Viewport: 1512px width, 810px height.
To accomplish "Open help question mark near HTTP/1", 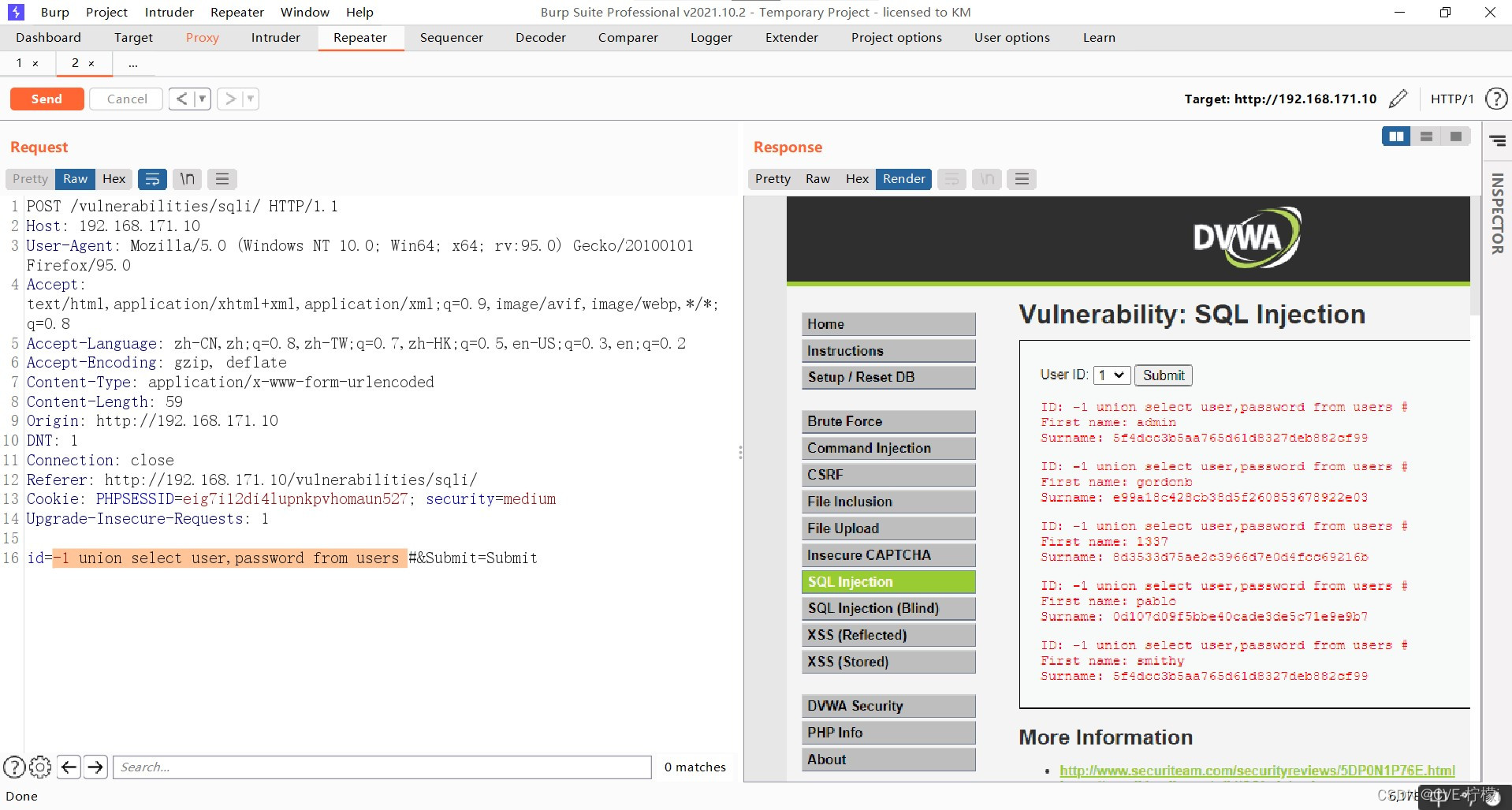I will (1495, 99).
